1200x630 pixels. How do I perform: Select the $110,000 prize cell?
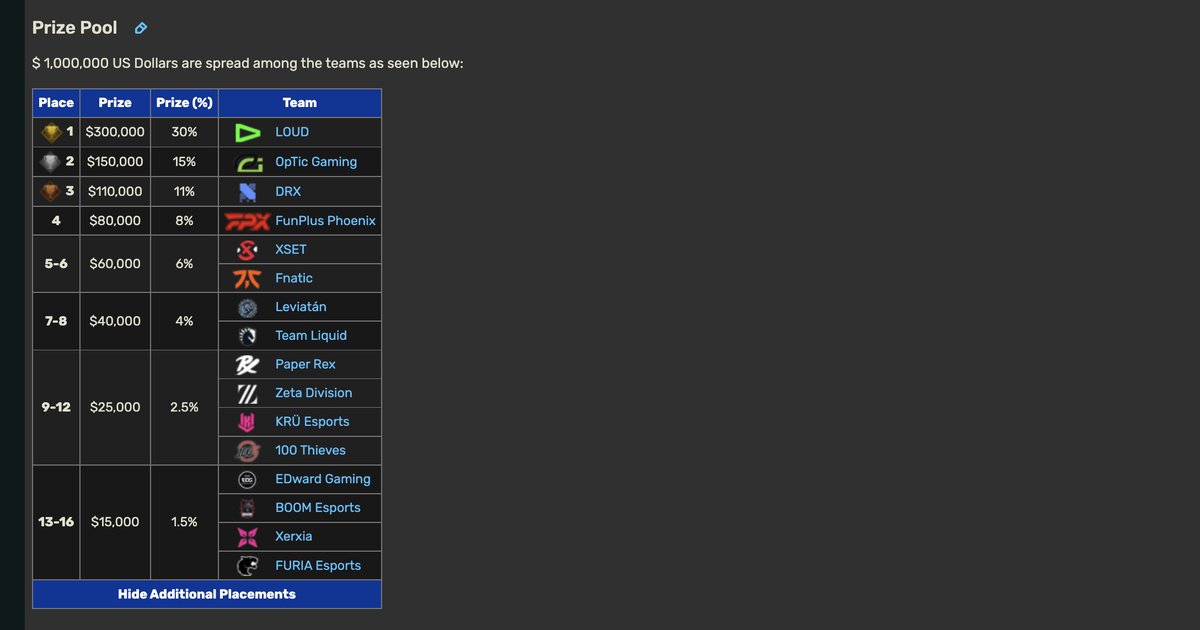115,191
